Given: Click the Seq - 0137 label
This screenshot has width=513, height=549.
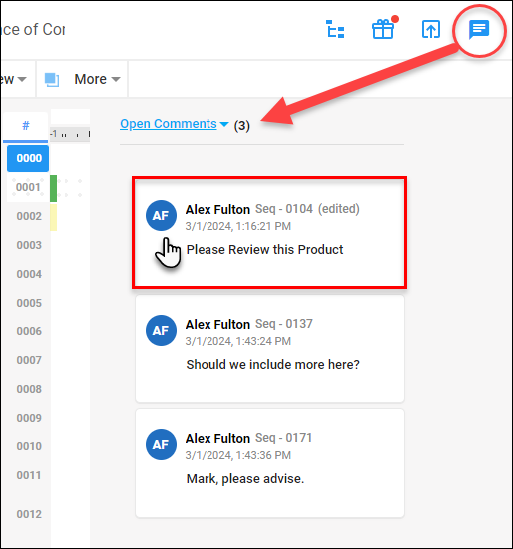Looking at the screenshot, I should pos(284,324).
